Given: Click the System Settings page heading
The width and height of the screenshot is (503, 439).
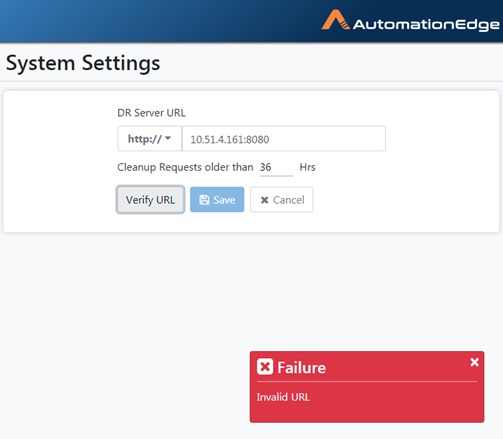Looking at the screenshot, I should click(83, 63).
